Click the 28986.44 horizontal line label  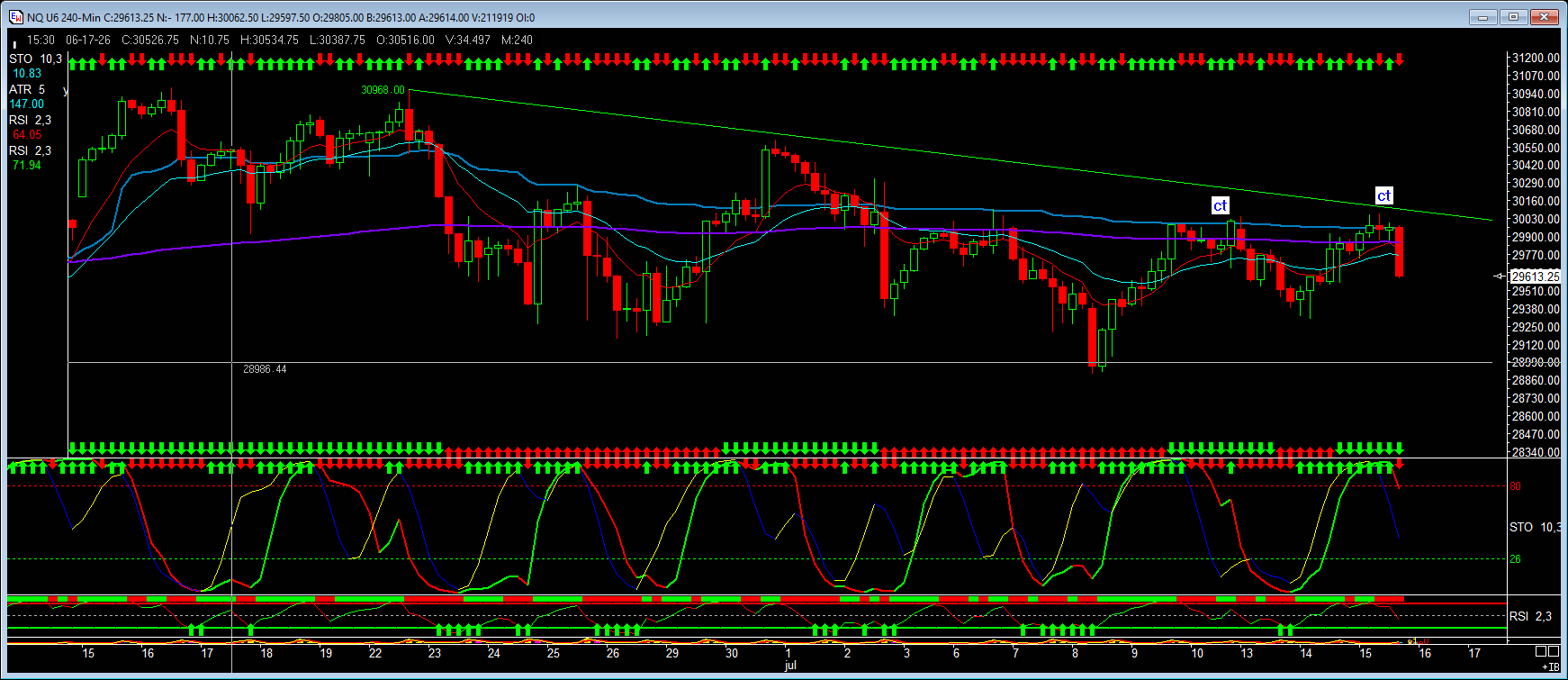(265, 369)
